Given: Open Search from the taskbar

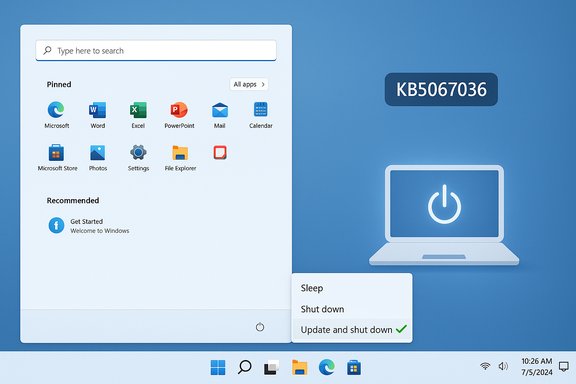Looking at the screenshot, I should pyautogui.click(x=245, y=367).
